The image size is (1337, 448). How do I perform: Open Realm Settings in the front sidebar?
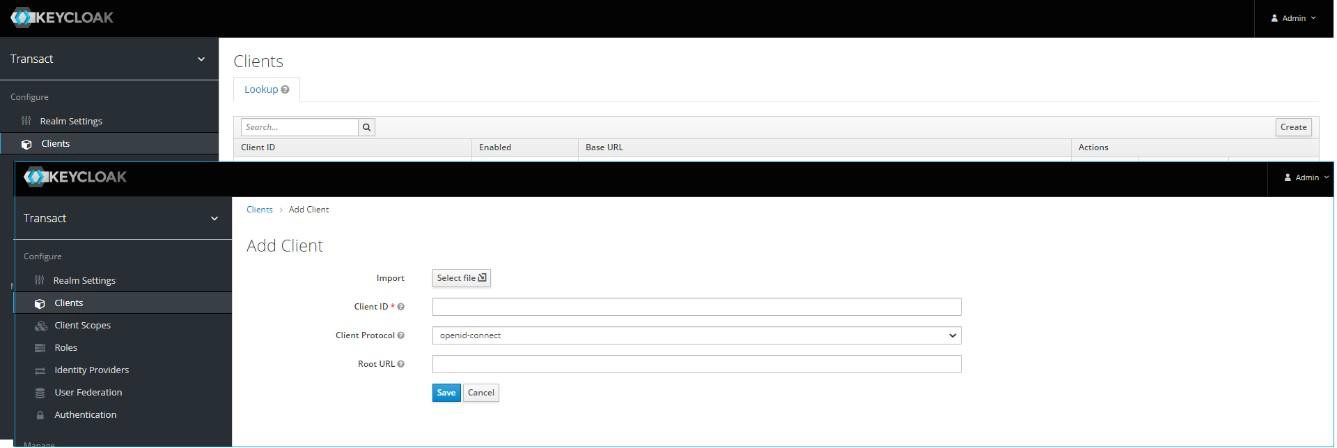(x=84, y=281)
